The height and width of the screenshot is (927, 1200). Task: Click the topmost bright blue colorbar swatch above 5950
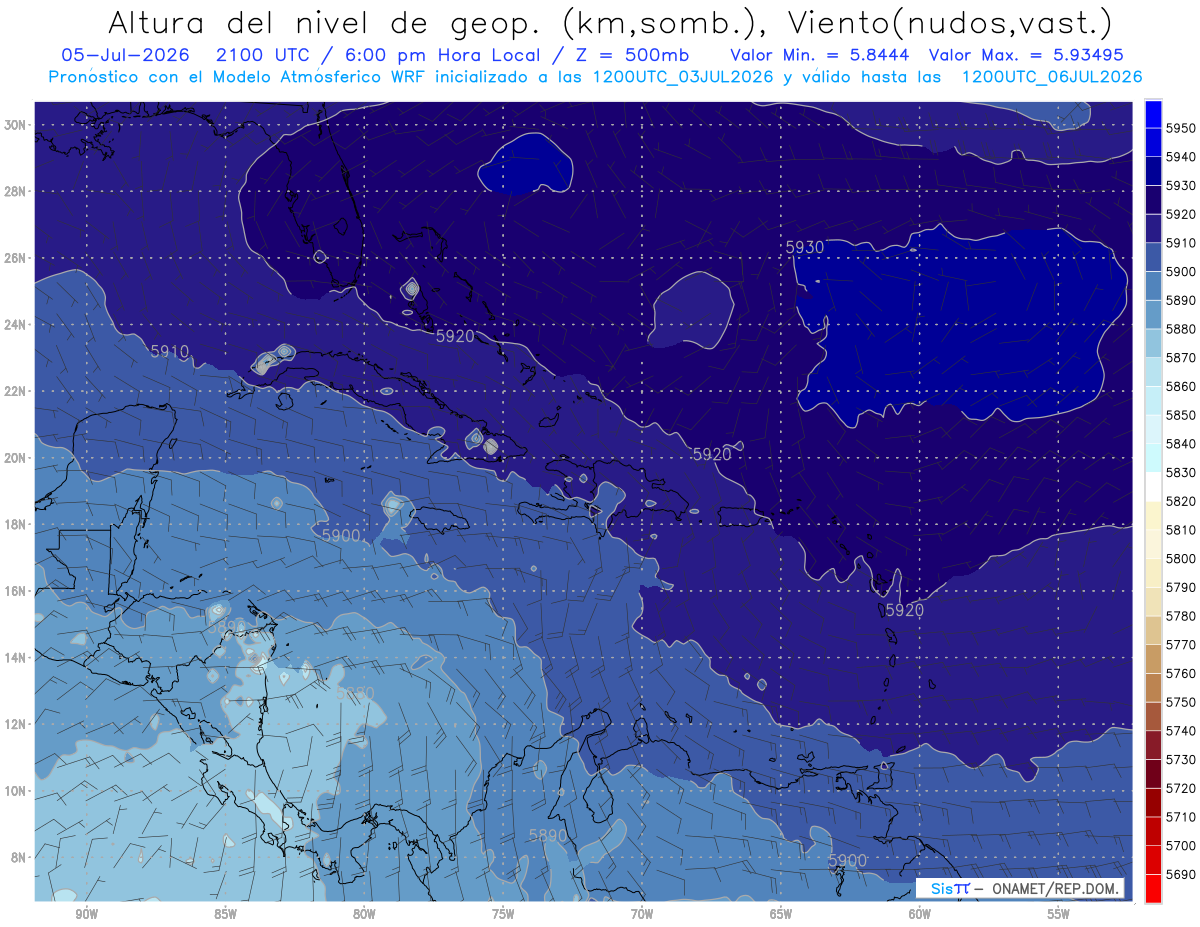click(1153, 114)
